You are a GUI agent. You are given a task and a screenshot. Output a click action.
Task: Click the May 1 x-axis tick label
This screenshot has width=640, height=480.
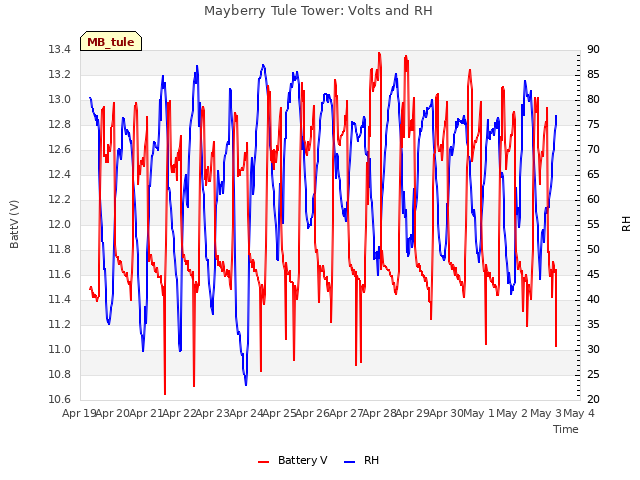pos(479,413)
